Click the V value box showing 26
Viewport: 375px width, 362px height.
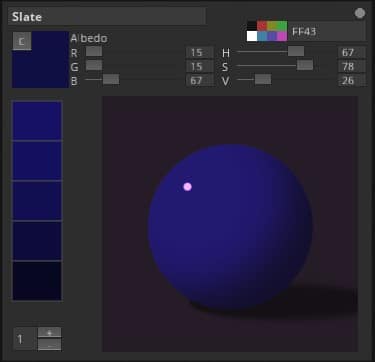pyautogui.click(x=352, y=81)
